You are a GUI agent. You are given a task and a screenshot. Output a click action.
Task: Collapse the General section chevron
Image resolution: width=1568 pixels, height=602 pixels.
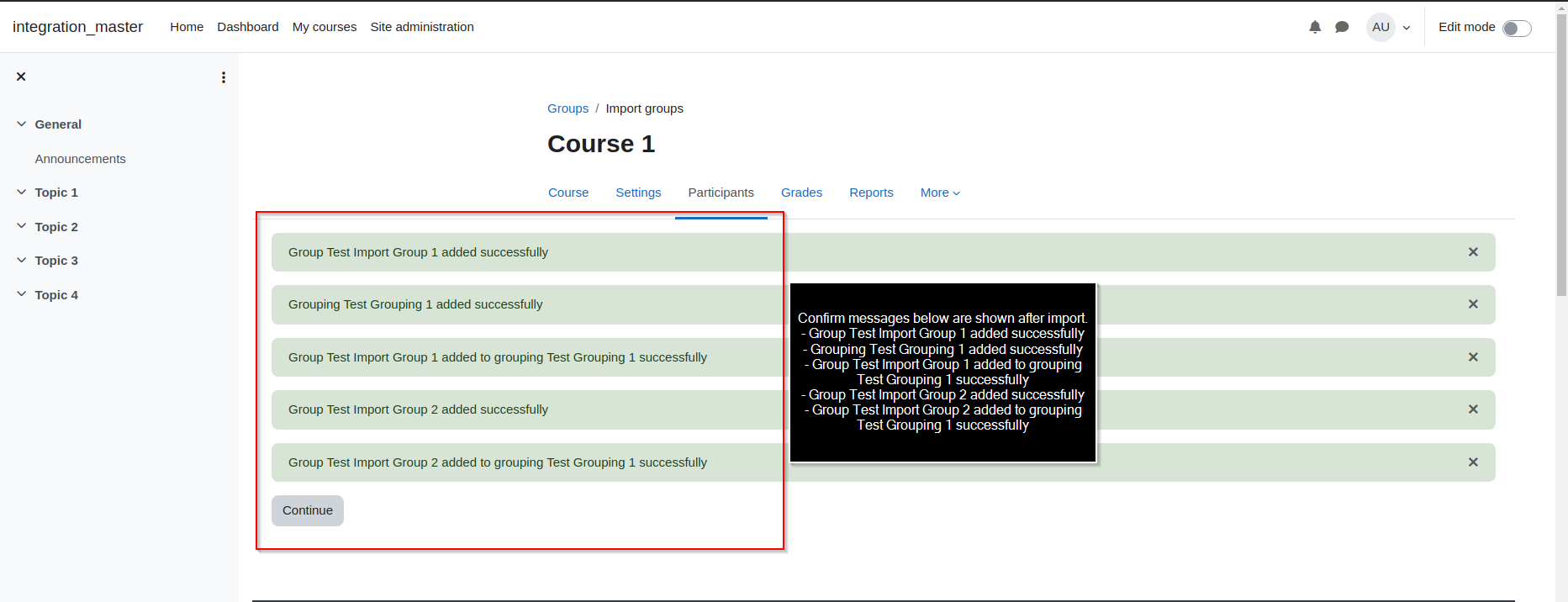22,124
